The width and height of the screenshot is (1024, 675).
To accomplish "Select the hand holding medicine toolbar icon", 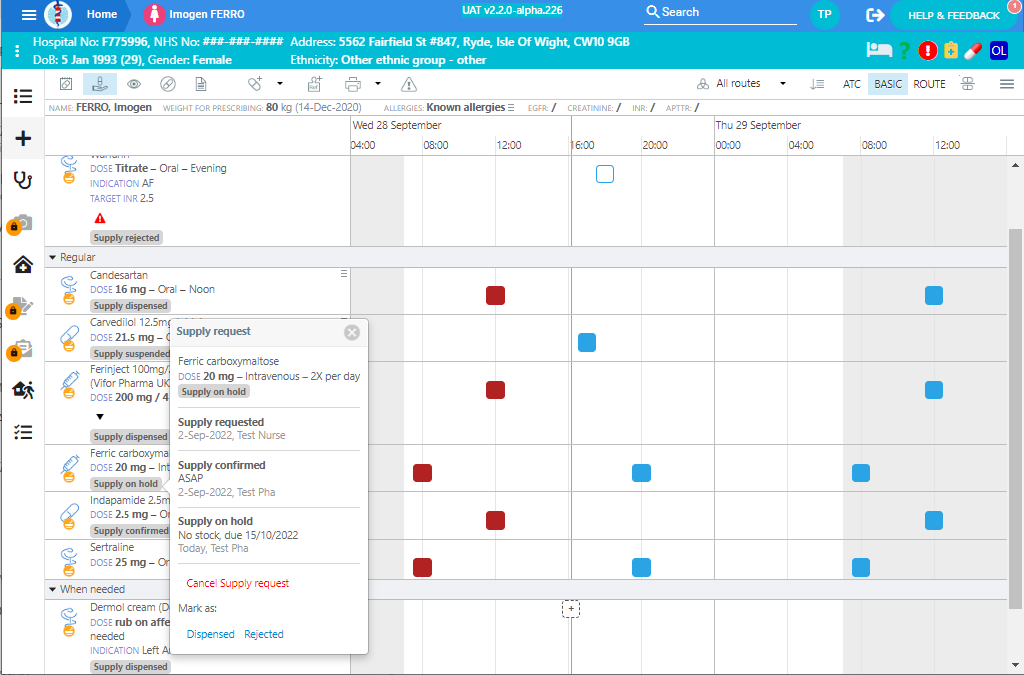I will pyautogui.click(x=100, y=84).
